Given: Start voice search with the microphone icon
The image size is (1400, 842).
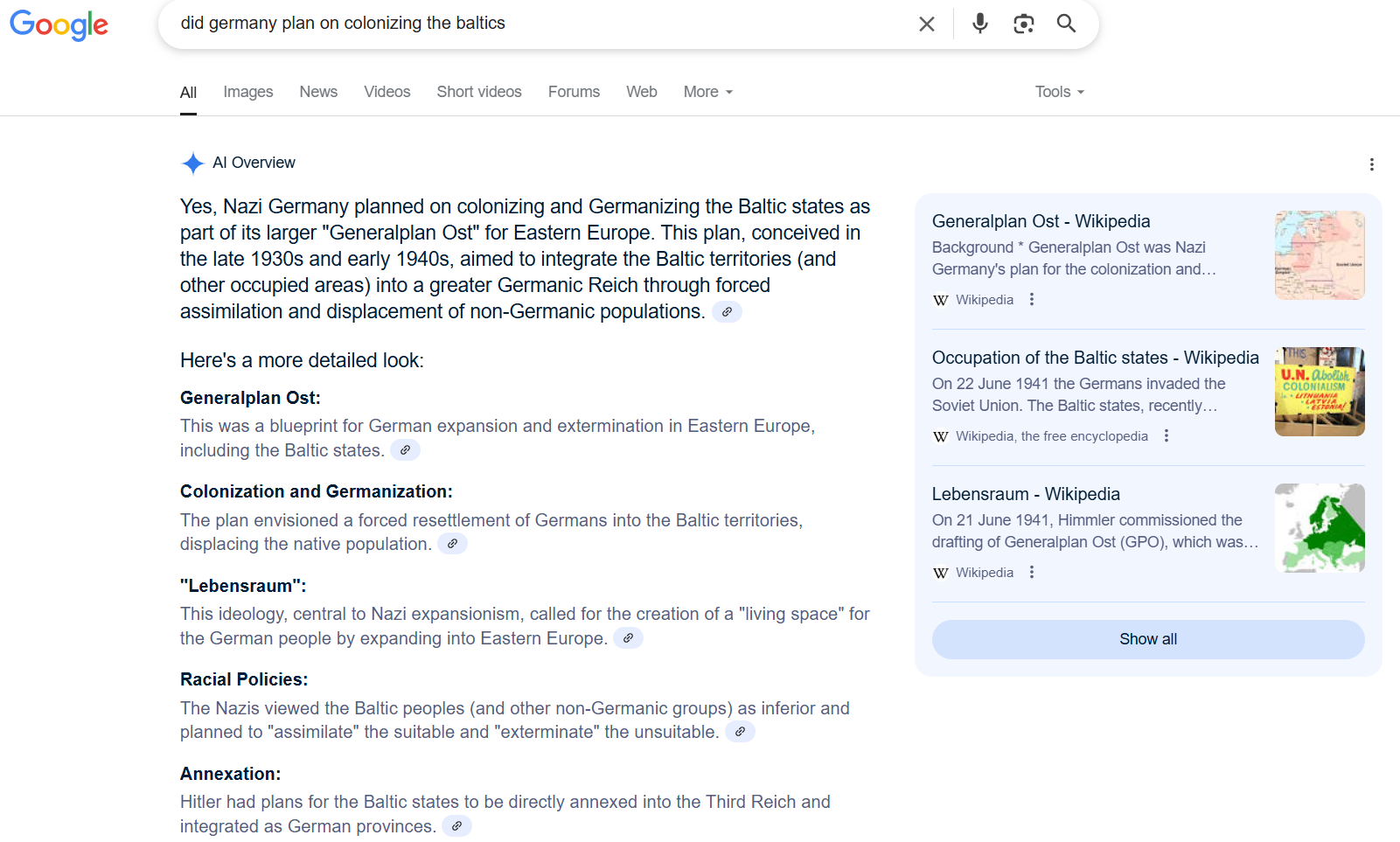Looking at the screenshot, I should [x=980, y=24].
